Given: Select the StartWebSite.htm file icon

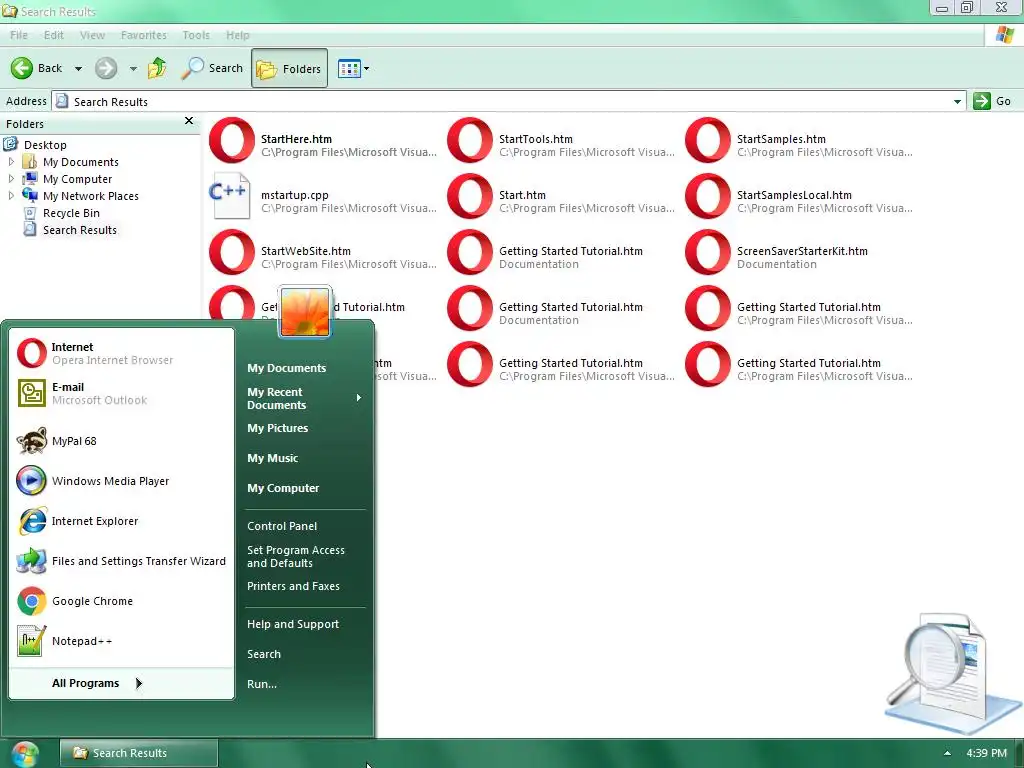Looking at the screenshot, I should coord(232,252).
